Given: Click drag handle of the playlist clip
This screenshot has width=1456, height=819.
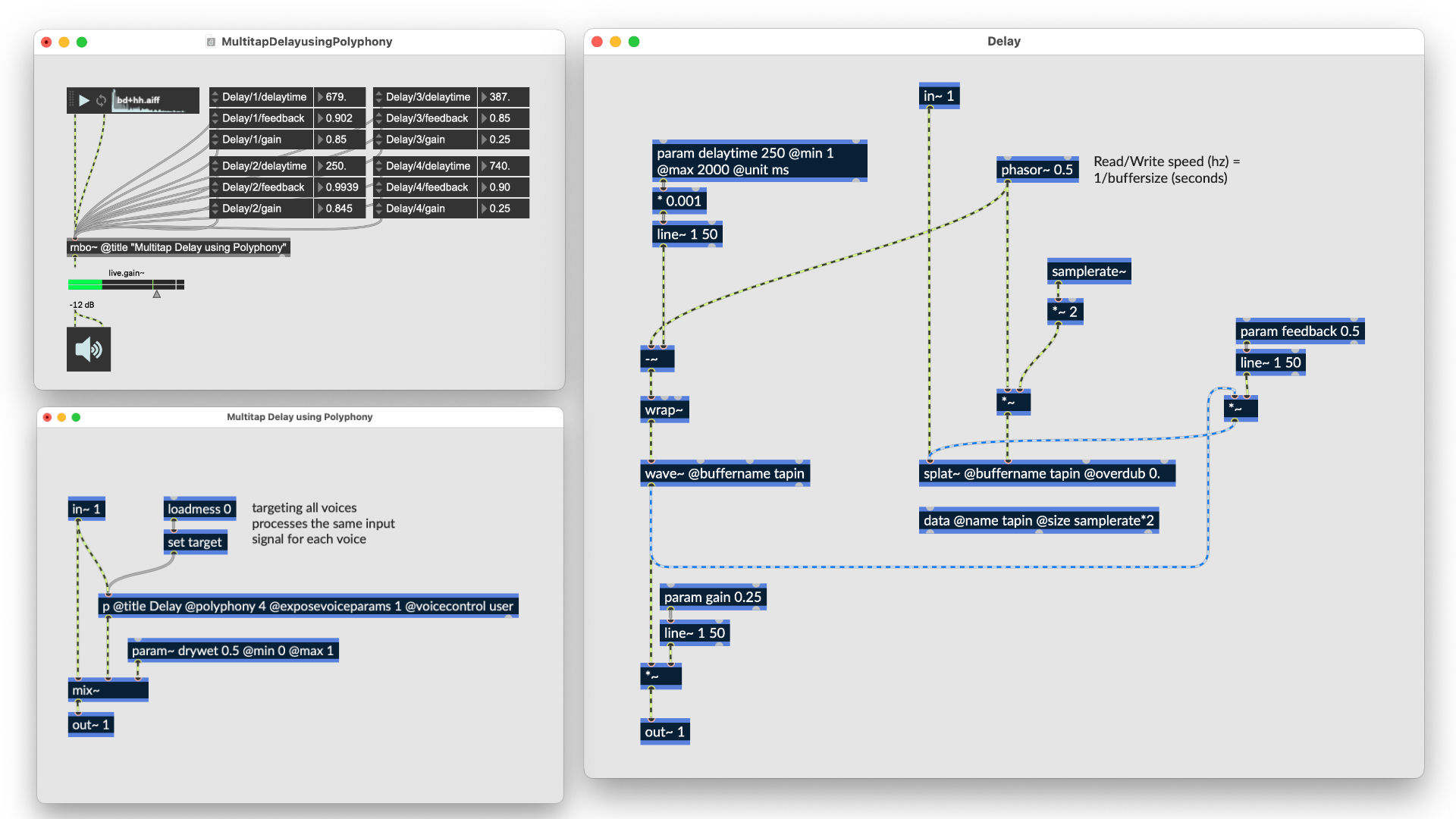Looking at the screenshot, I should [72, 100].
